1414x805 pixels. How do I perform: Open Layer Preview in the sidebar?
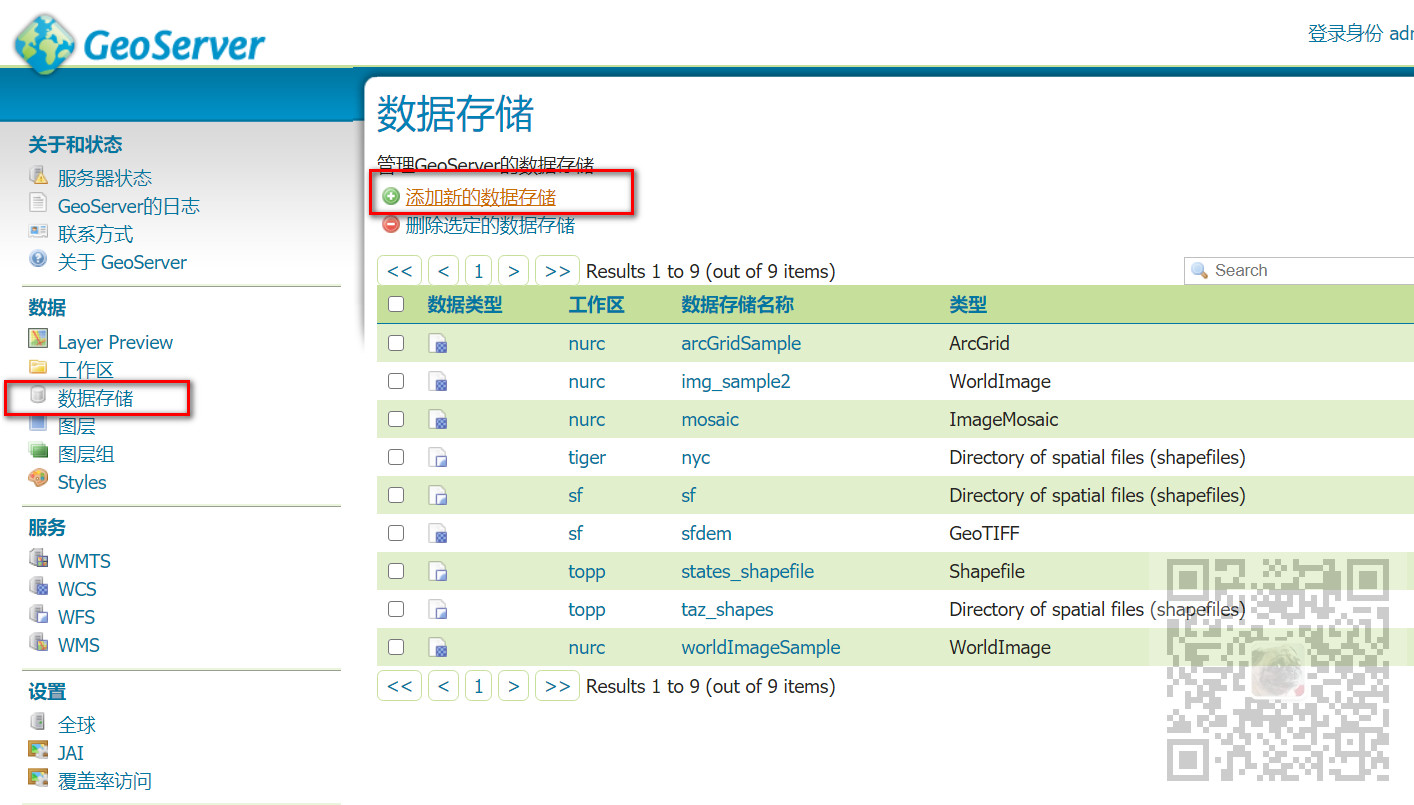[115, 342]
